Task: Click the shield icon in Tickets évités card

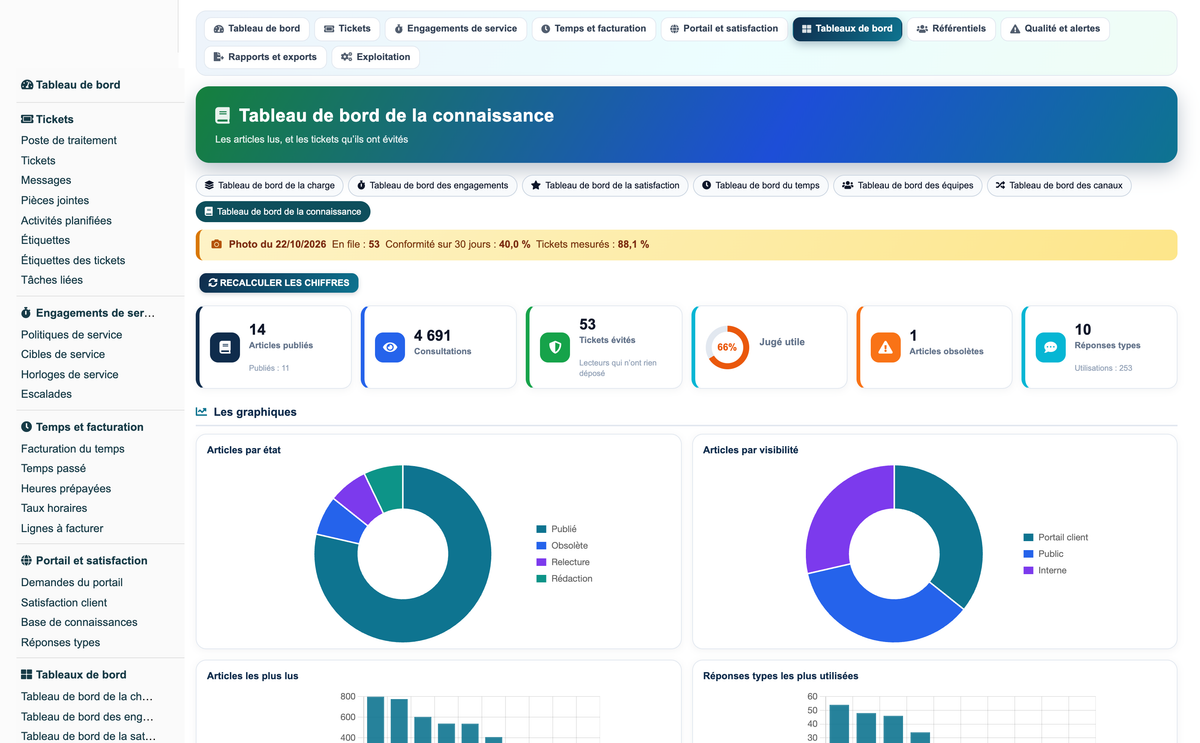Action: click(555, 347)
